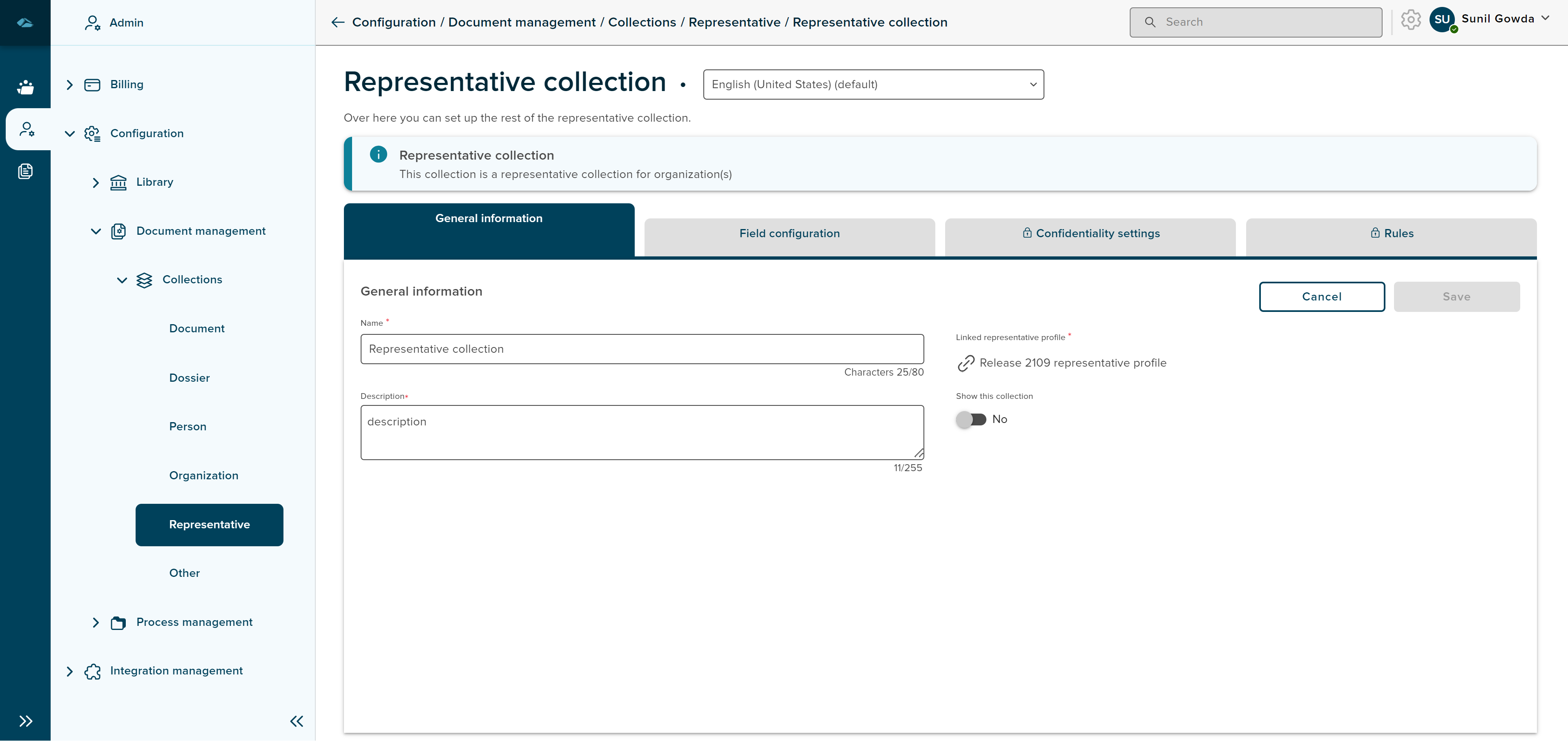Image resolution: width=1568 pixels, height=741 pixels.
Task: Expand the left rail with double-arrow icon
Action: [x=25, y=721]
